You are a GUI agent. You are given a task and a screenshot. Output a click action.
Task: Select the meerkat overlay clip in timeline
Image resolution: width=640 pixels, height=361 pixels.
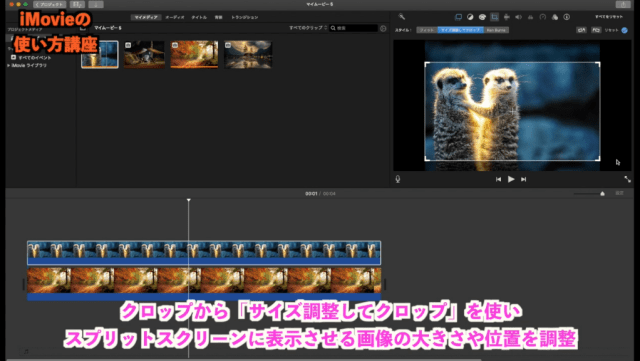204,253
